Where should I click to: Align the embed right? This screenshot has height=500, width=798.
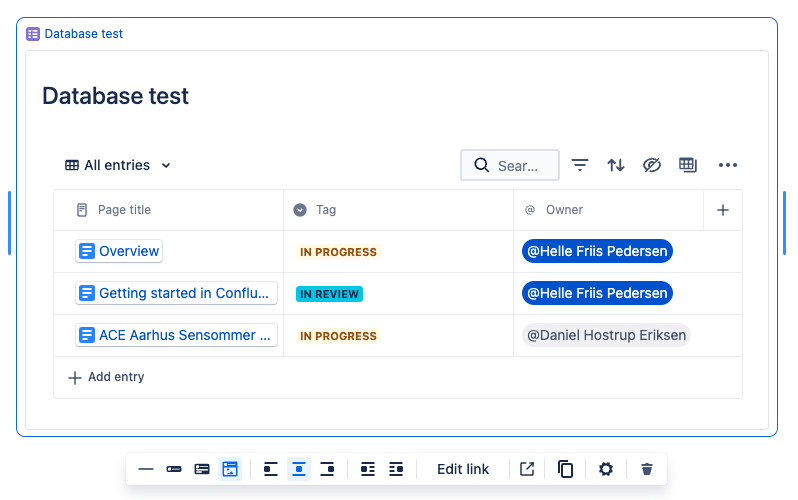point(327,469)
